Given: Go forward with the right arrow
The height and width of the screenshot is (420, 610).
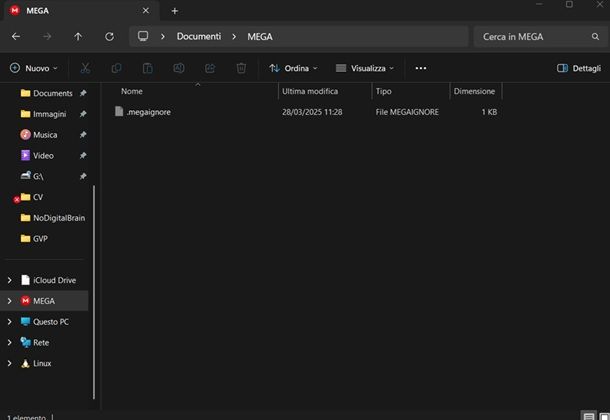Looking at the screenshot, I should 47,37.
